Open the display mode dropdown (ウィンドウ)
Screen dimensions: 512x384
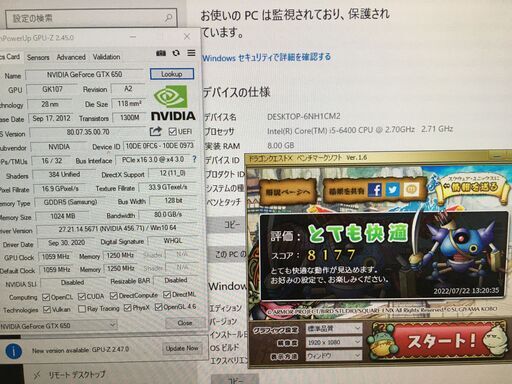point(334,356)
